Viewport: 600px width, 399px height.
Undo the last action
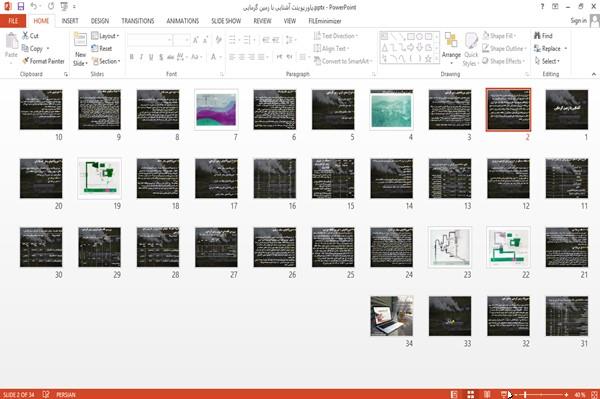tap(34, 6)
